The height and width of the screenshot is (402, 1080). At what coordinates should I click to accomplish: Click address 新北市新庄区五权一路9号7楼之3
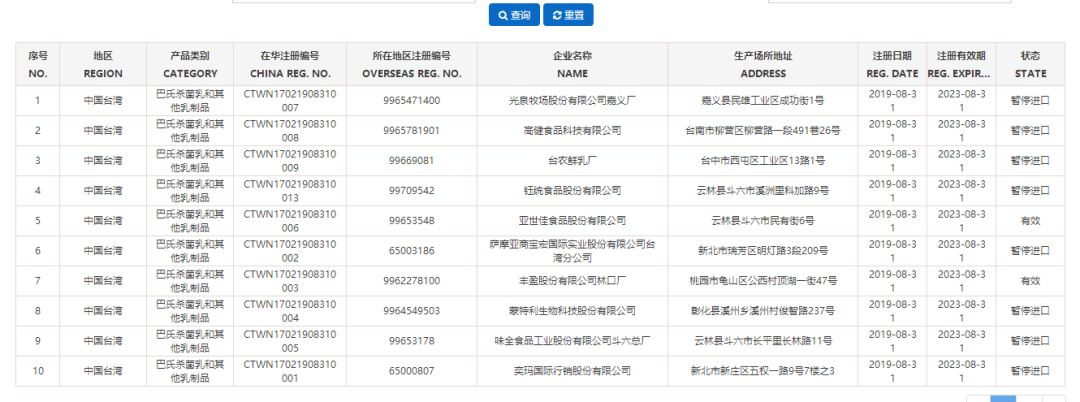click(x=762, y=371)
